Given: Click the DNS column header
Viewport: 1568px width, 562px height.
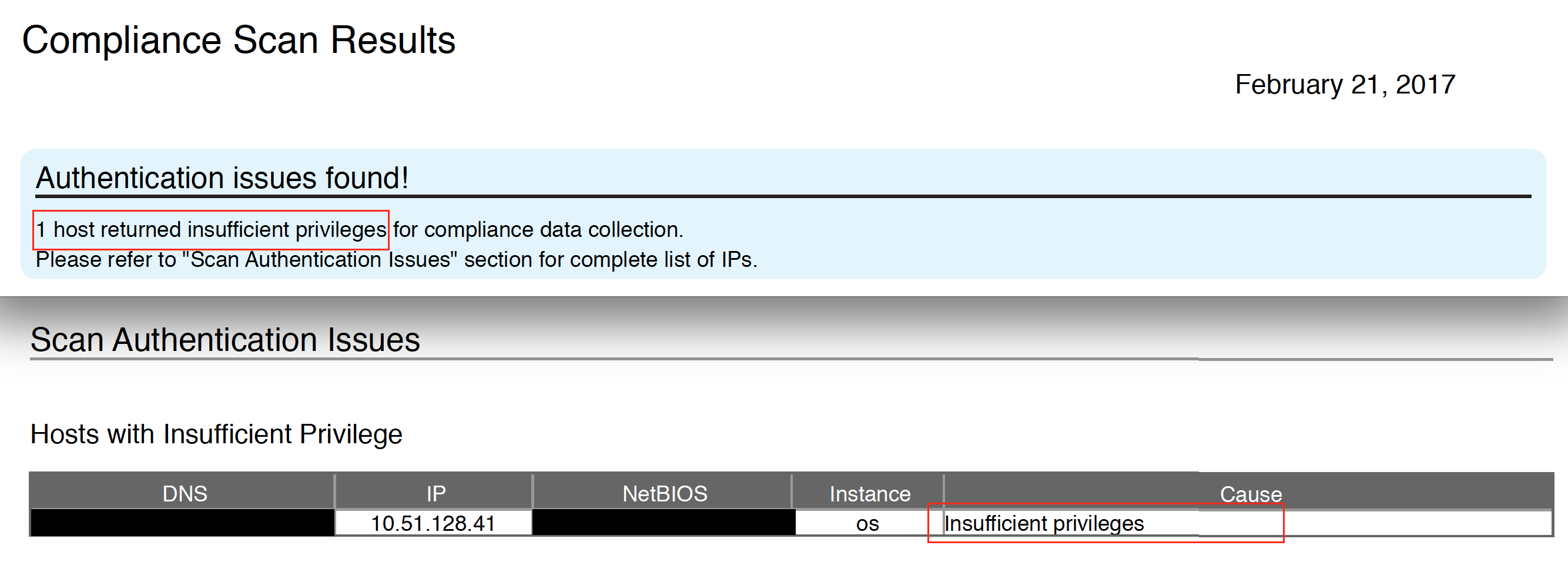Looking at the screenshot, I should point(185,494).
